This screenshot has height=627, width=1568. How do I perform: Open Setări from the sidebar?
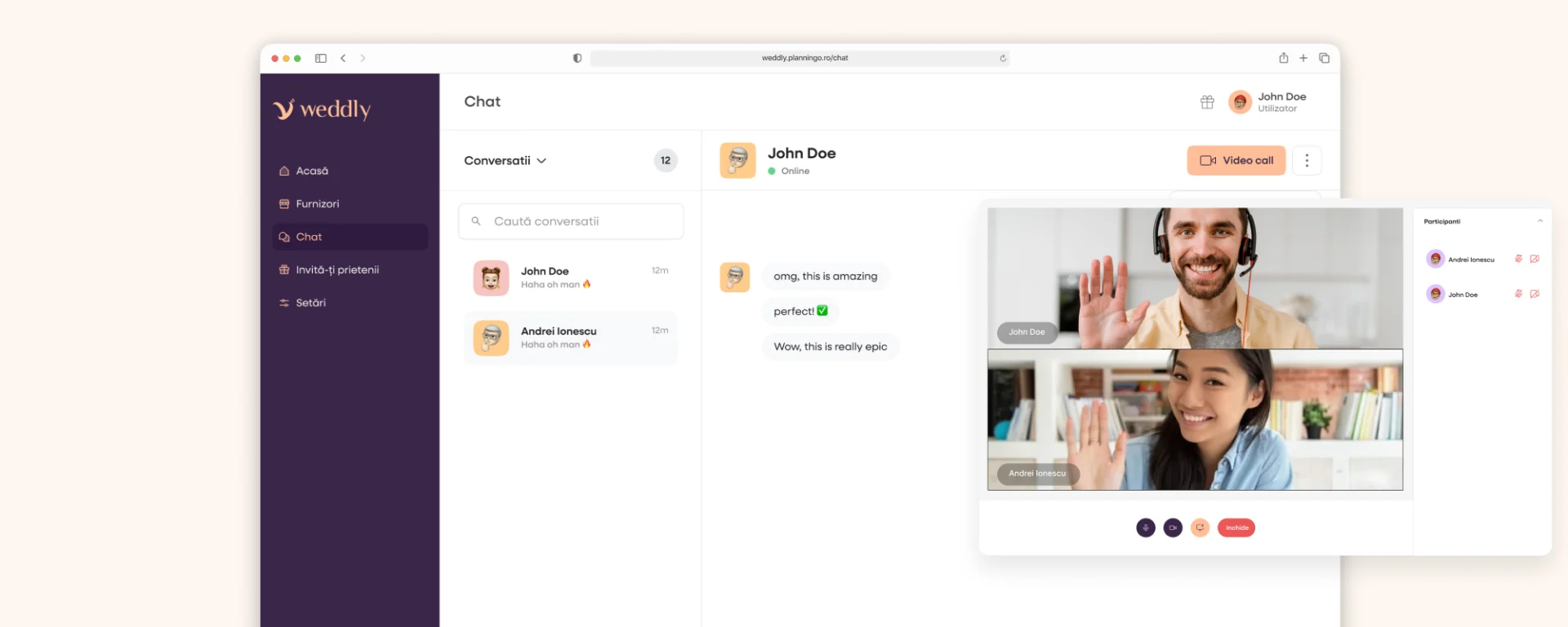(310, 303)
